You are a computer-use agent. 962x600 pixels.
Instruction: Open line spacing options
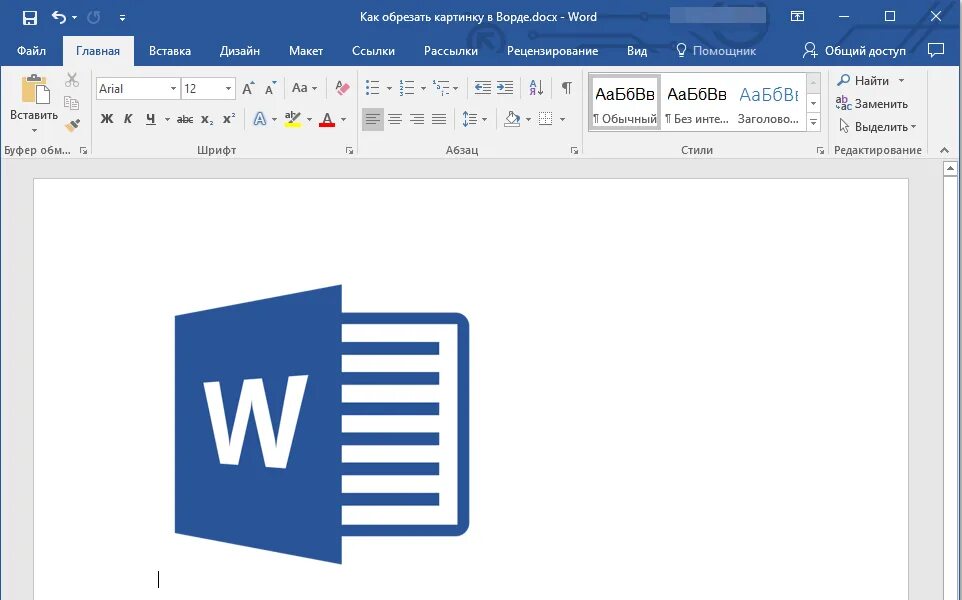[x=474, y=119]
